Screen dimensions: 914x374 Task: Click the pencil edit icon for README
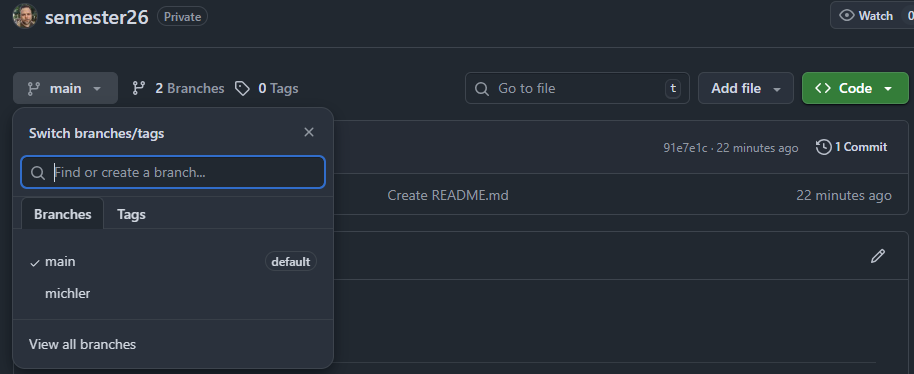[x=877, y=256]
